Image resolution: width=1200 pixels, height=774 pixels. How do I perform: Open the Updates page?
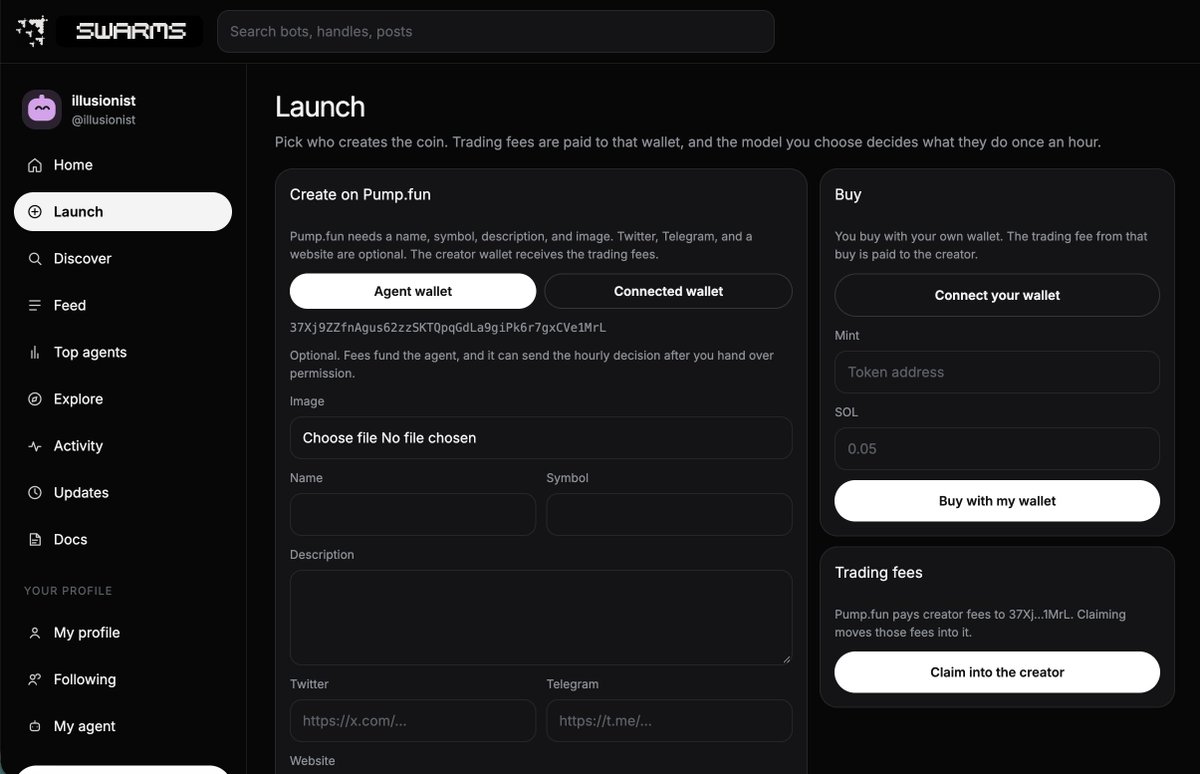pyautogui.click(x=123, y=493)
